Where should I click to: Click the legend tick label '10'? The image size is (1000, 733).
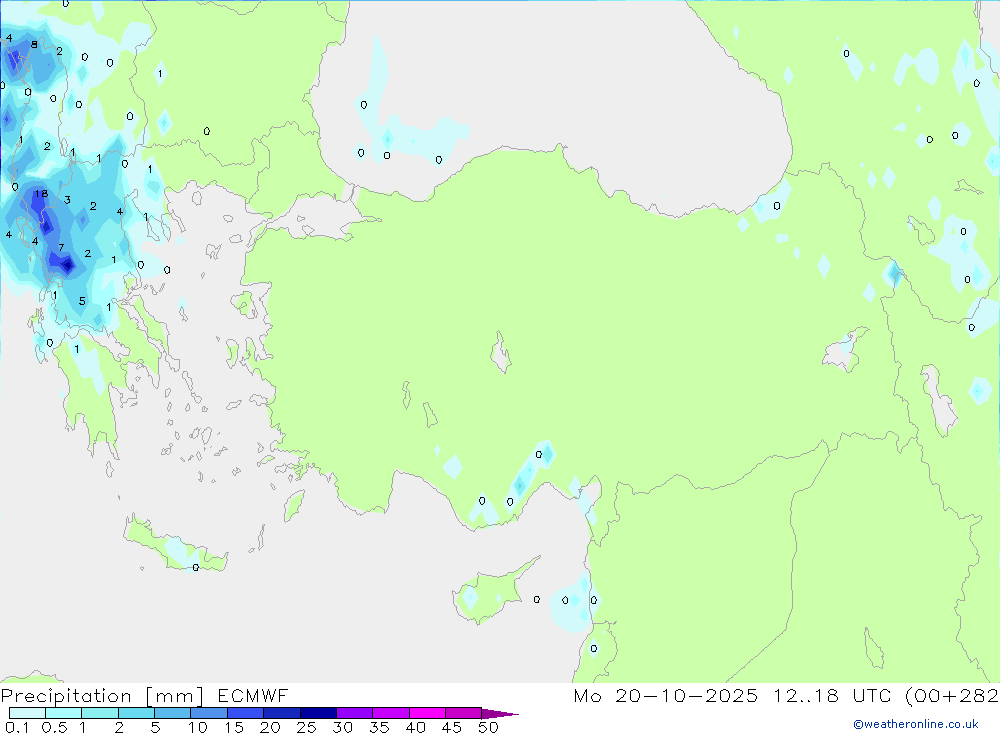tap(198, 727)
